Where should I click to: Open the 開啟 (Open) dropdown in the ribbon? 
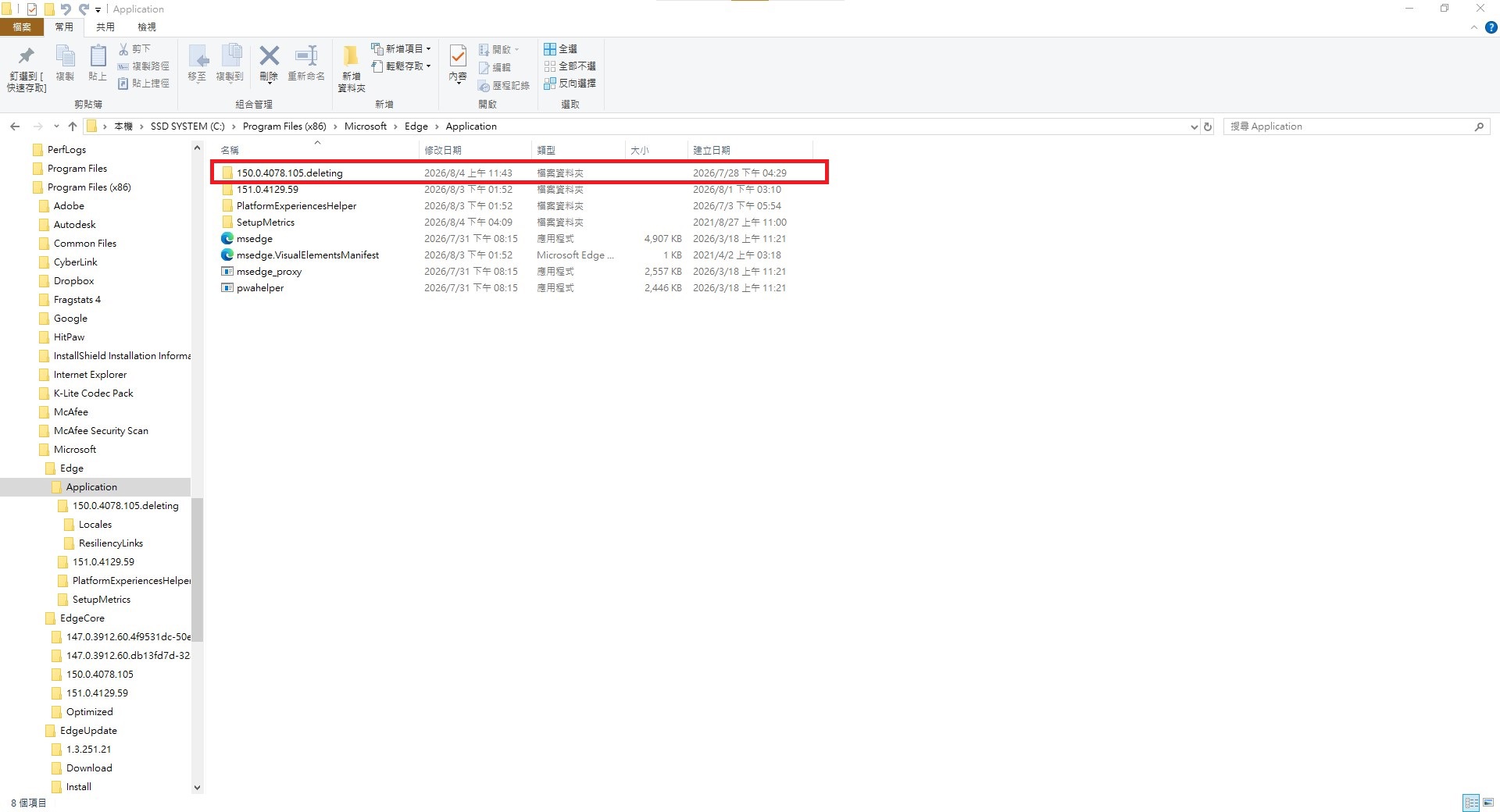point(499,49)
